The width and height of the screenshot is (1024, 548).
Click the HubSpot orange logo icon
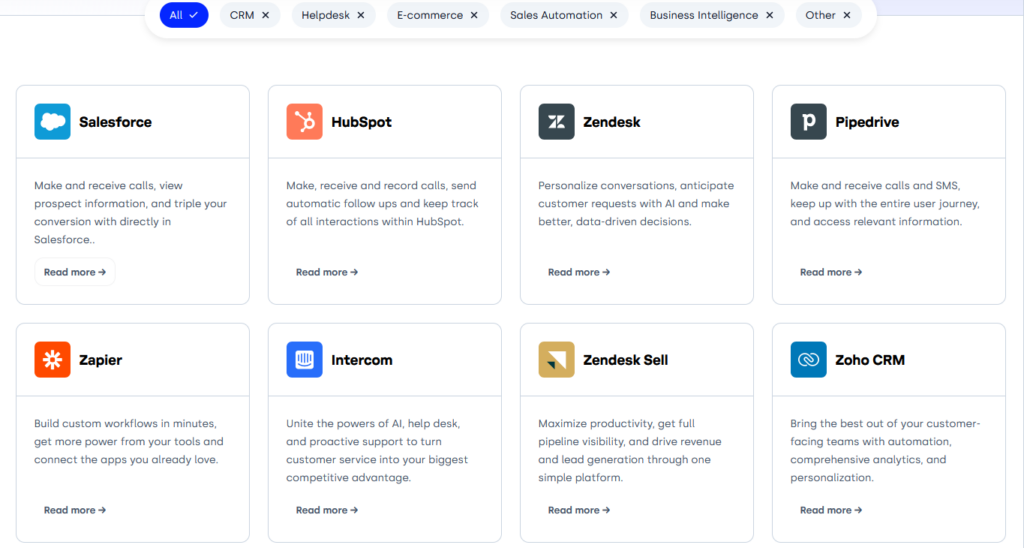coord(304,122)
